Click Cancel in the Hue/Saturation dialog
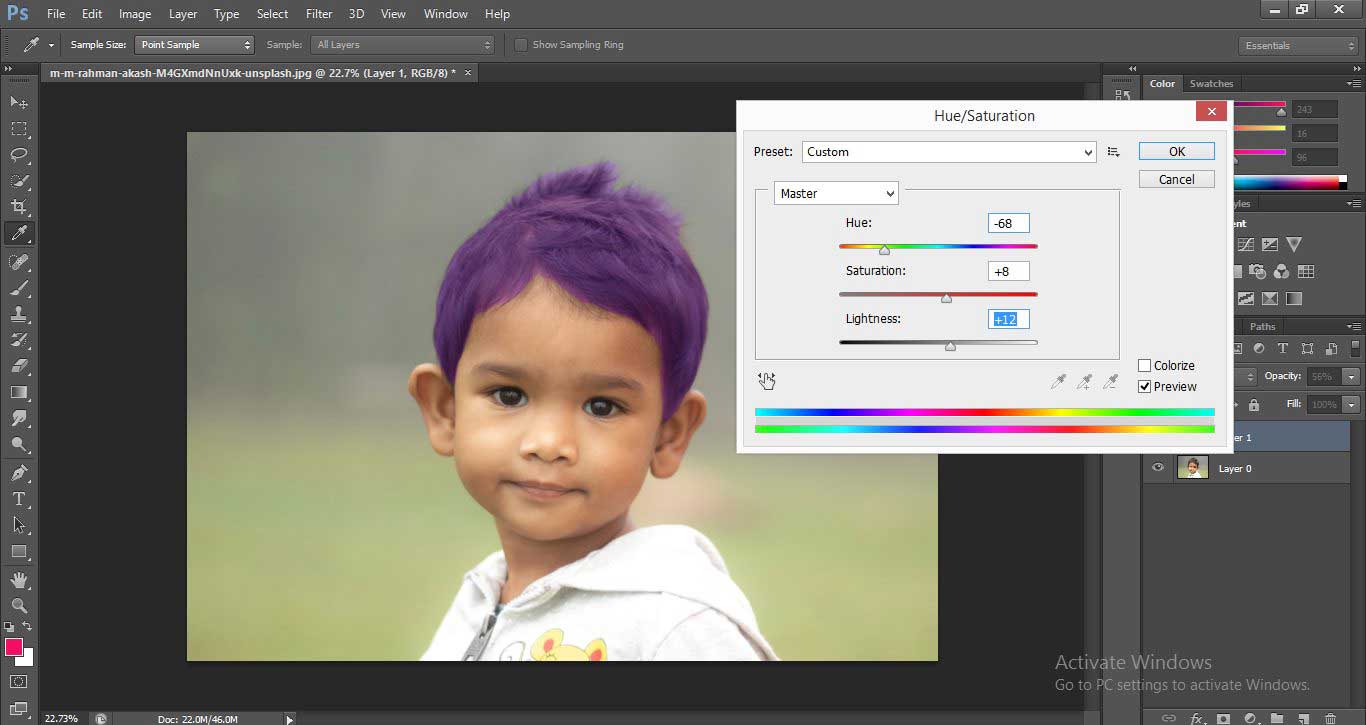Viewport: 1366px width, 725px height. coord(1176,178)
